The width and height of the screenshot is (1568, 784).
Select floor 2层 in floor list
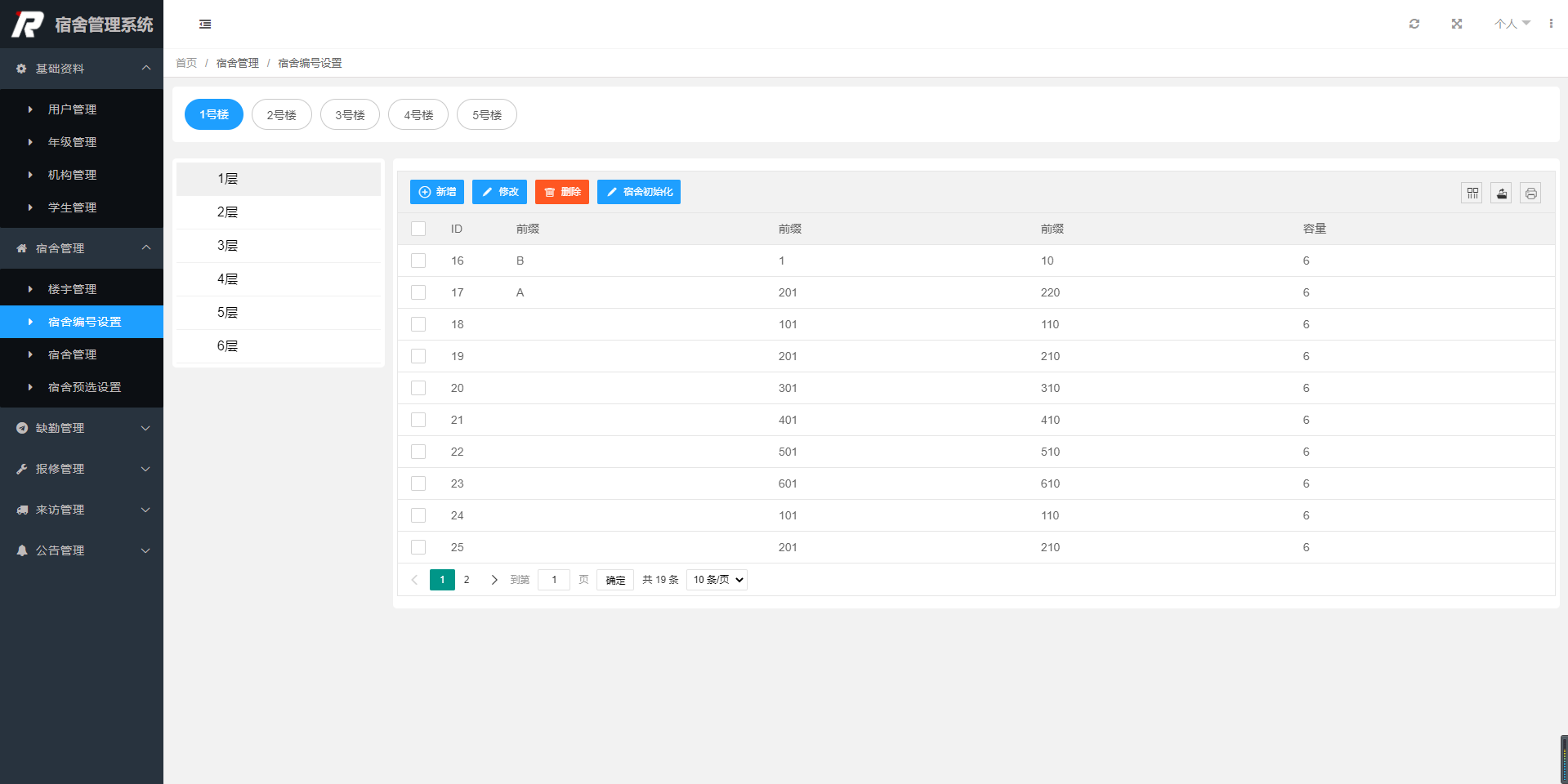(279, 212)
